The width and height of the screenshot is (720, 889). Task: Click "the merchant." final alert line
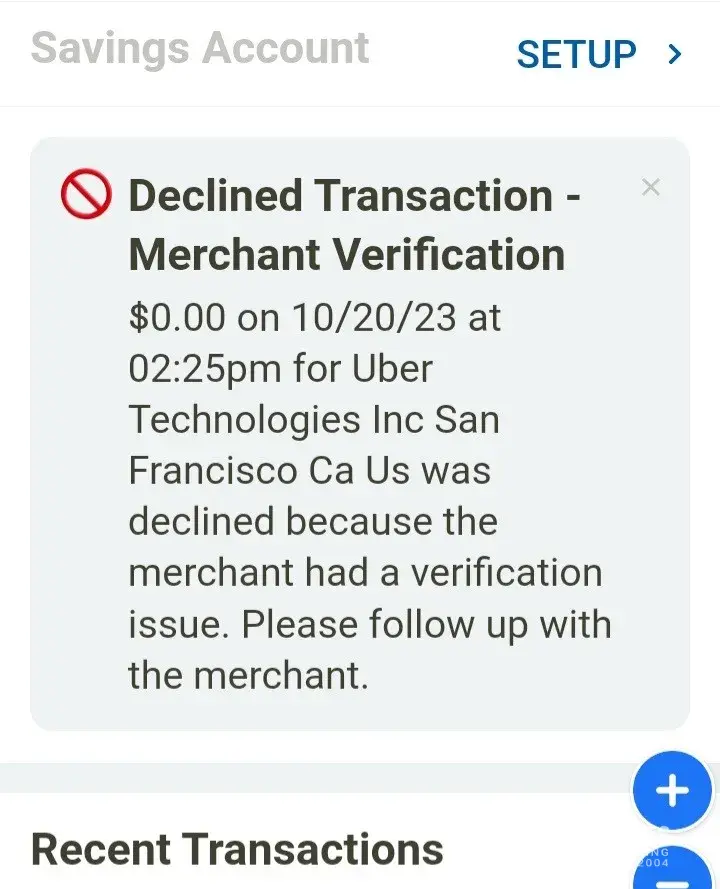tap(248, 675)
